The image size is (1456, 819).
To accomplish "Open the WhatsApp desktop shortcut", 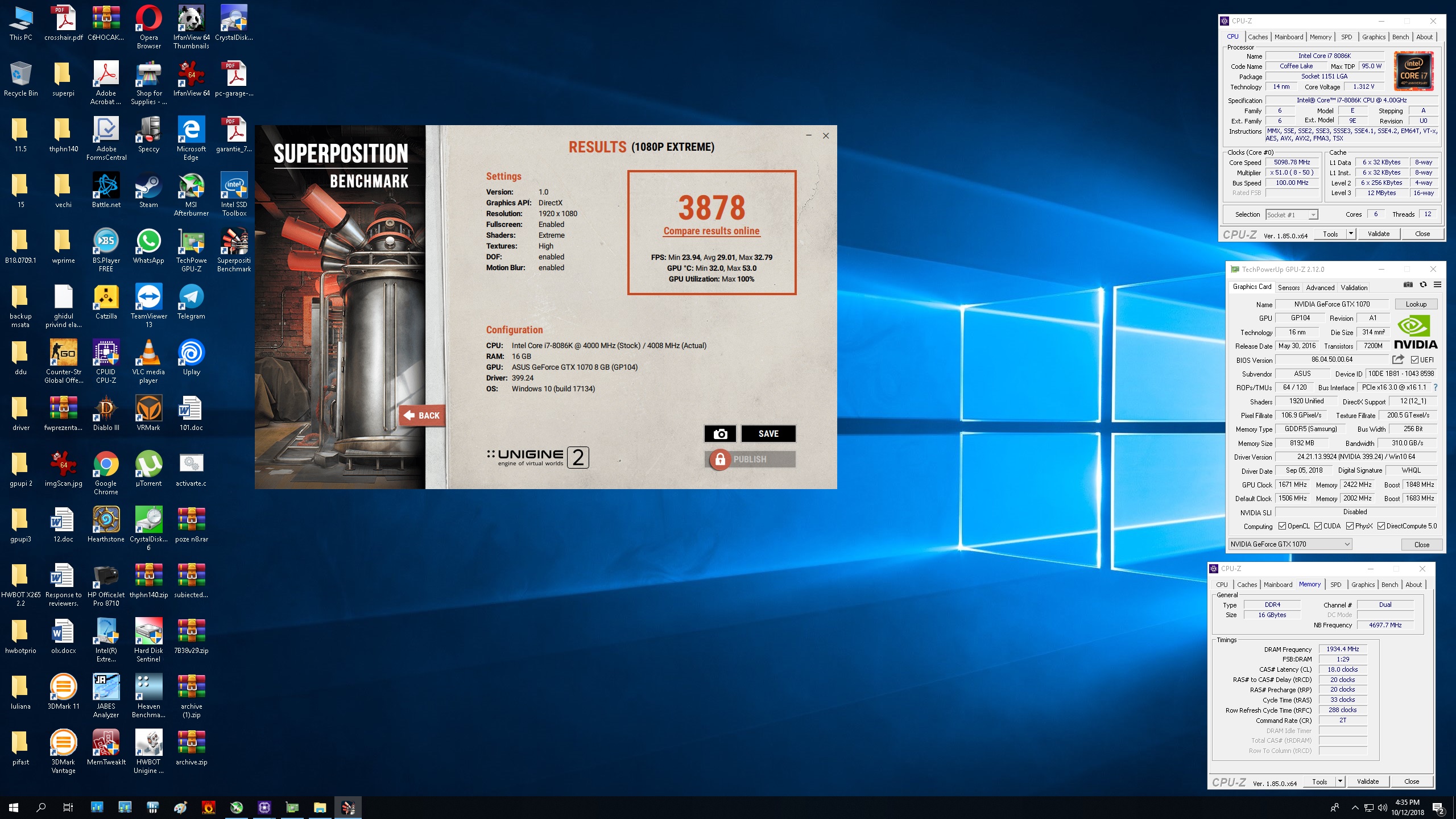I will pos(148,246).
